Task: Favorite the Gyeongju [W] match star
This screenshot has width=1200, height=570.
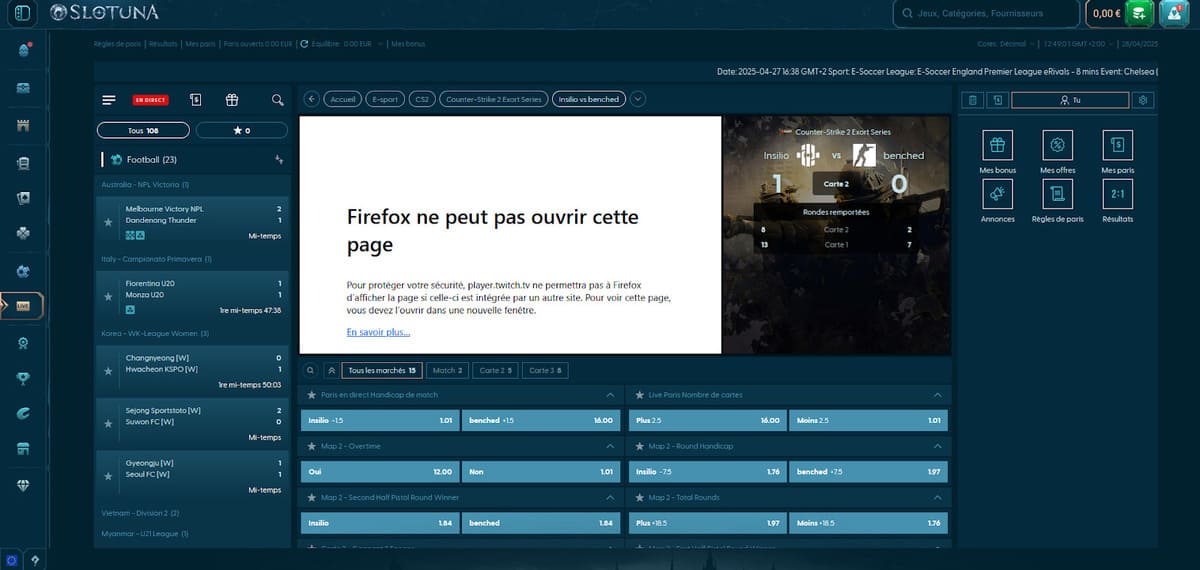Action: tap(108, 474)
